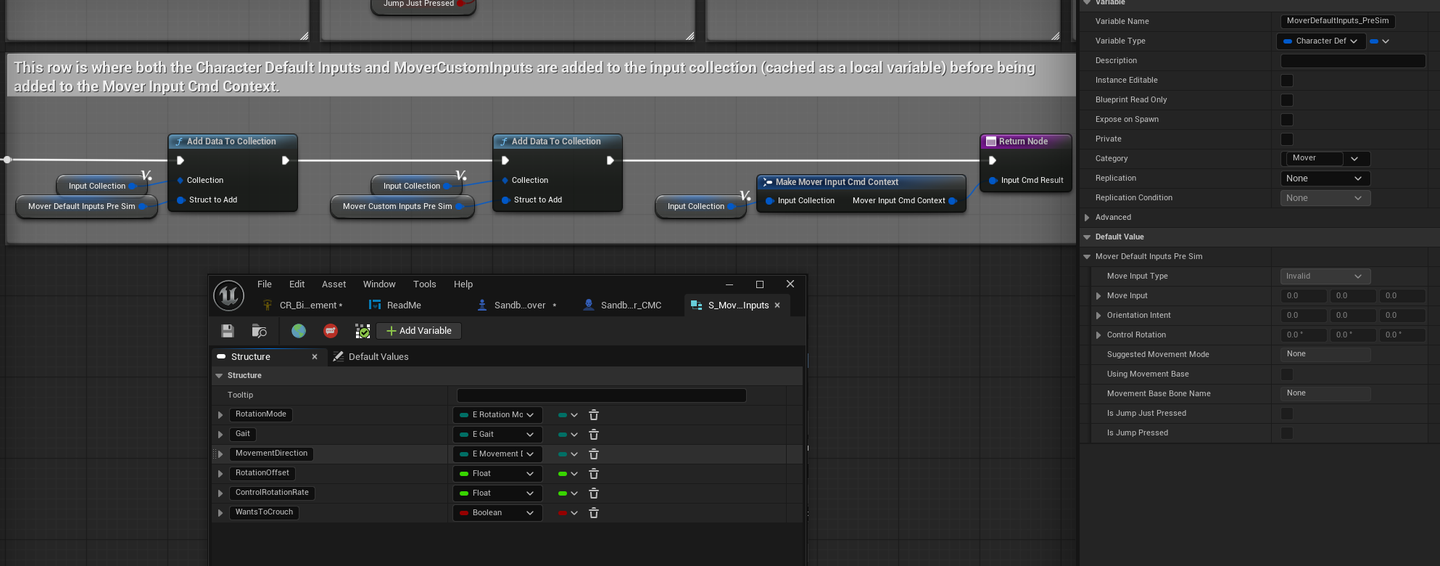The height and width of the screenshot is (566, 1440).
Task: Enable the Expose on Spawn checkbox
Action: 1287,119
